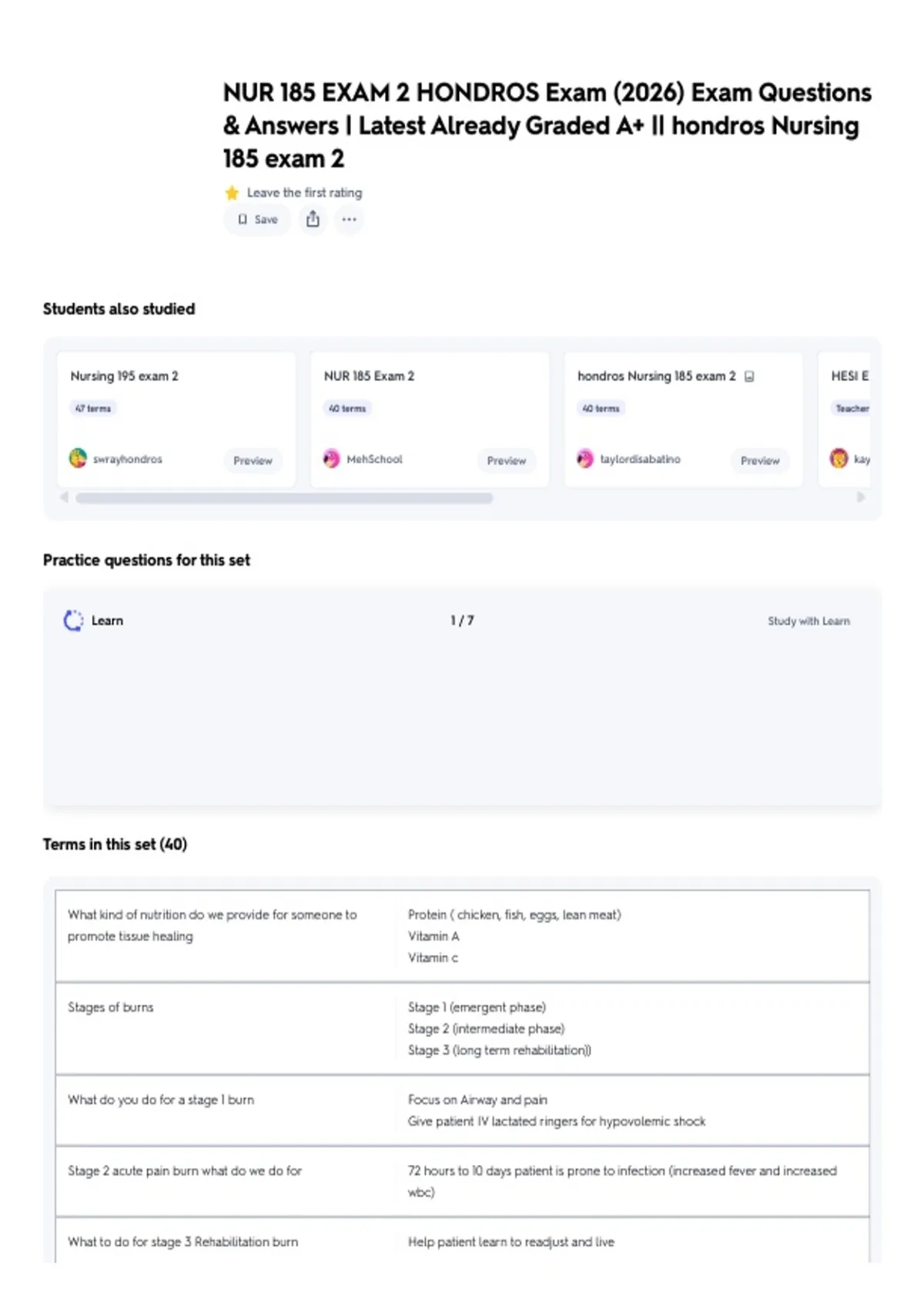
Task: Click the yellow rating star icon
Action: click(x=232, y=192)
